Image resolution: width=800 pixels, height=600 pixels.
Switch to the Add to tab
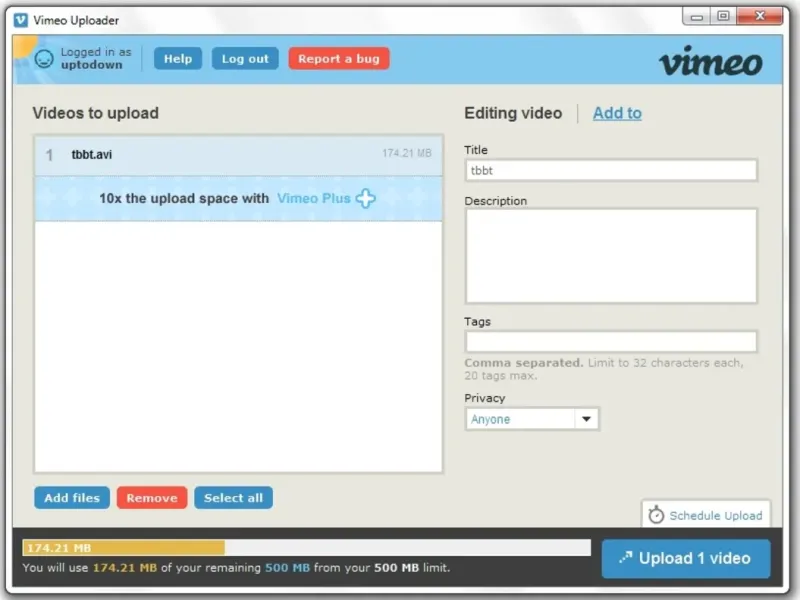point(617,113)
